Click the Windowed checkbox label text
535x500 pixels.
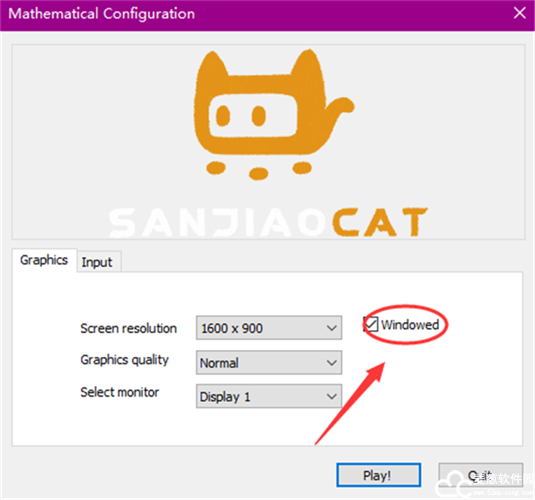(410, 325)
